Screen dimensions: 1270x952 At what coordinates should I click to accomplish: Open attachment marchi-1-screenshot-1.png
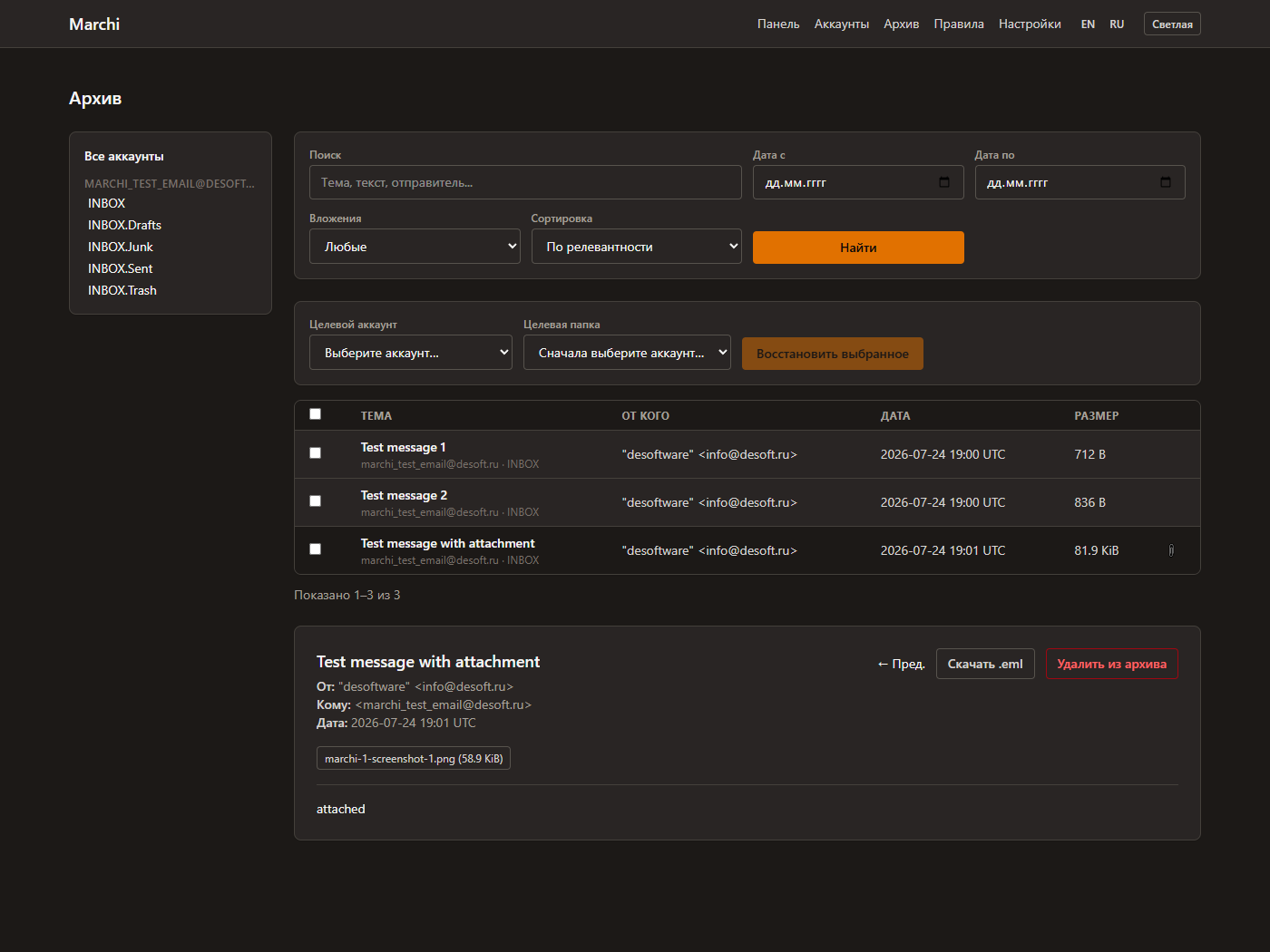(x=414, y=758)
